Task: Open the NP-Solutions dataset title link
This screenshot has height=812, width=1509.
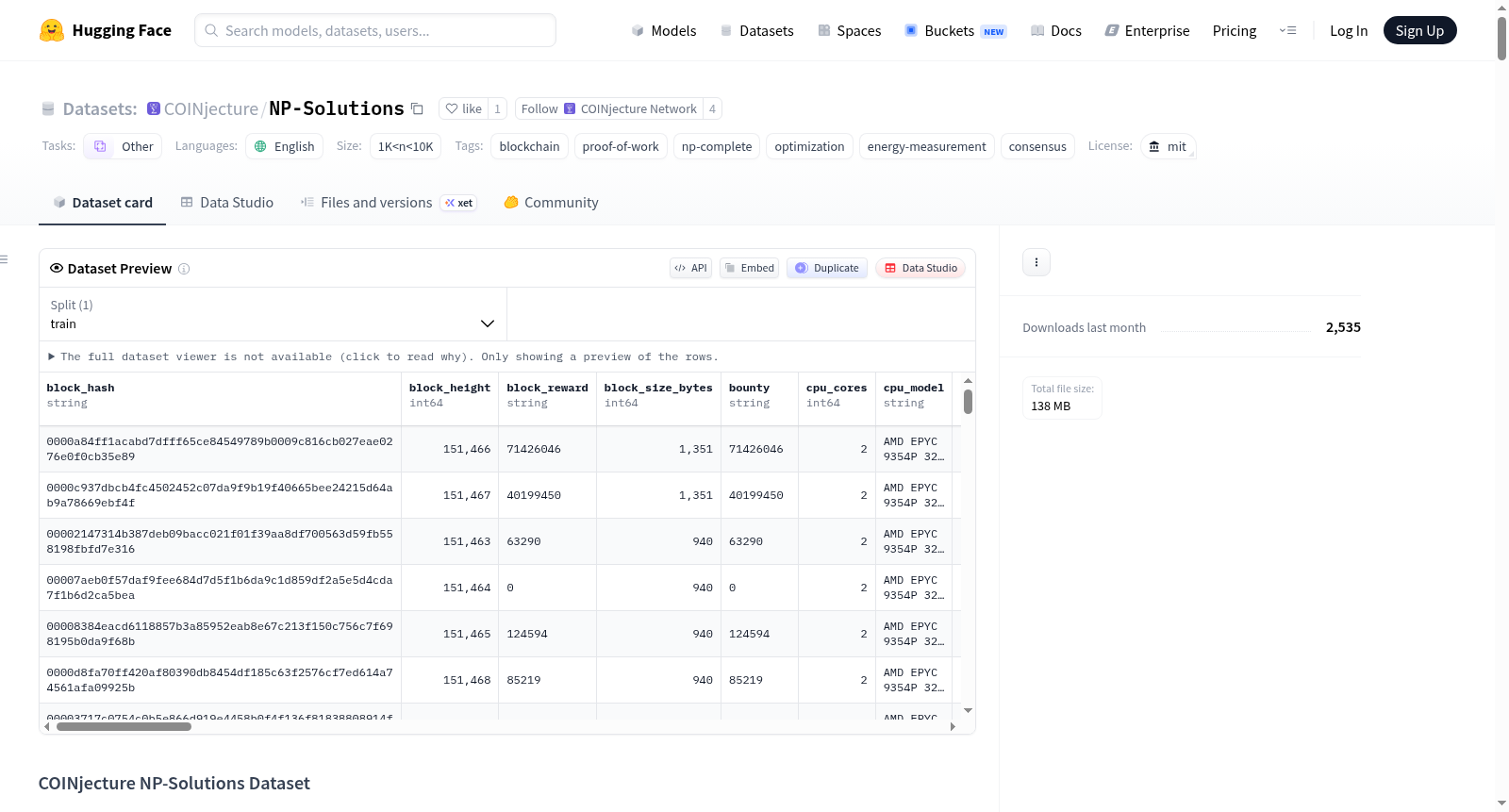Action: pos(337,108)
